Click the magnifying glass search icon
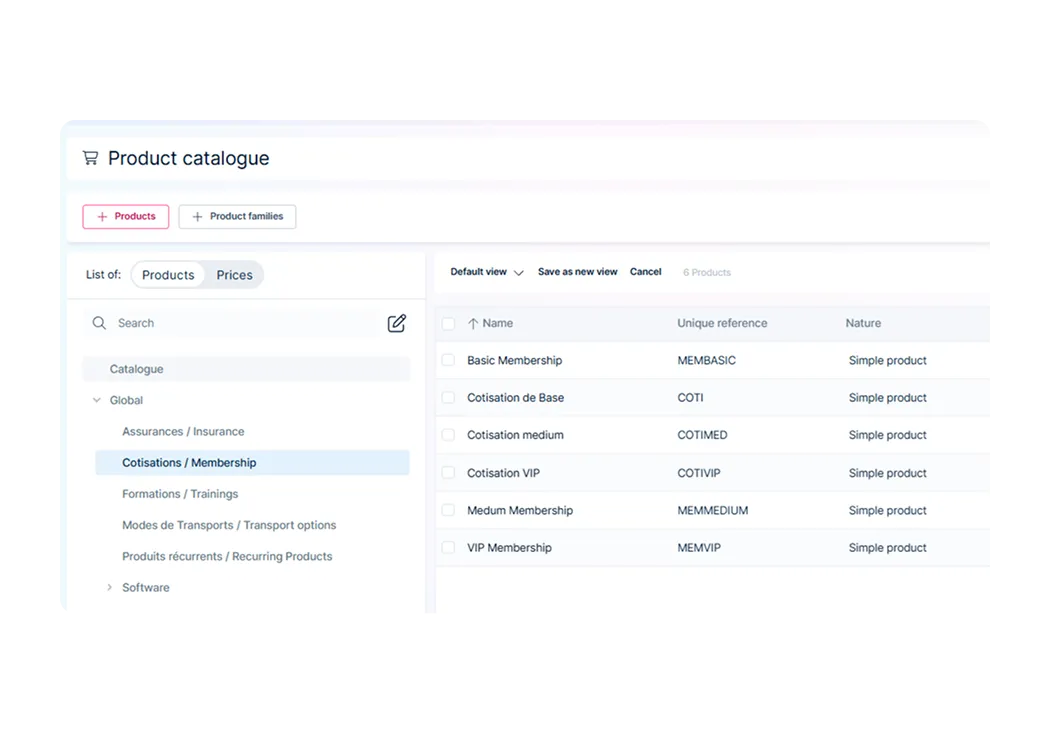1050x735 pixels. 99,323
